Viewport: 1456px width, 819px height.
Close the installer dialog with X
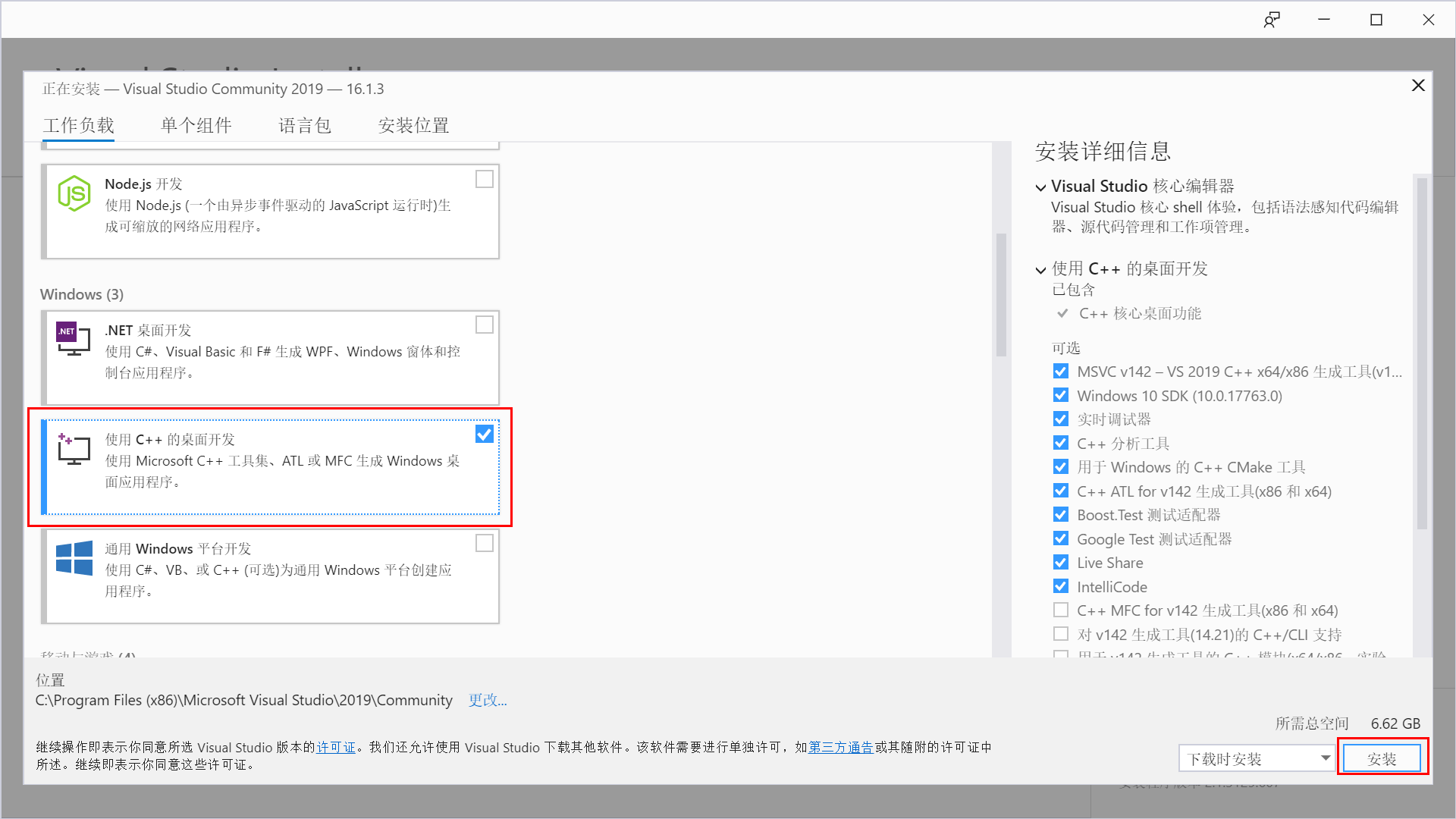point(1418,86)
